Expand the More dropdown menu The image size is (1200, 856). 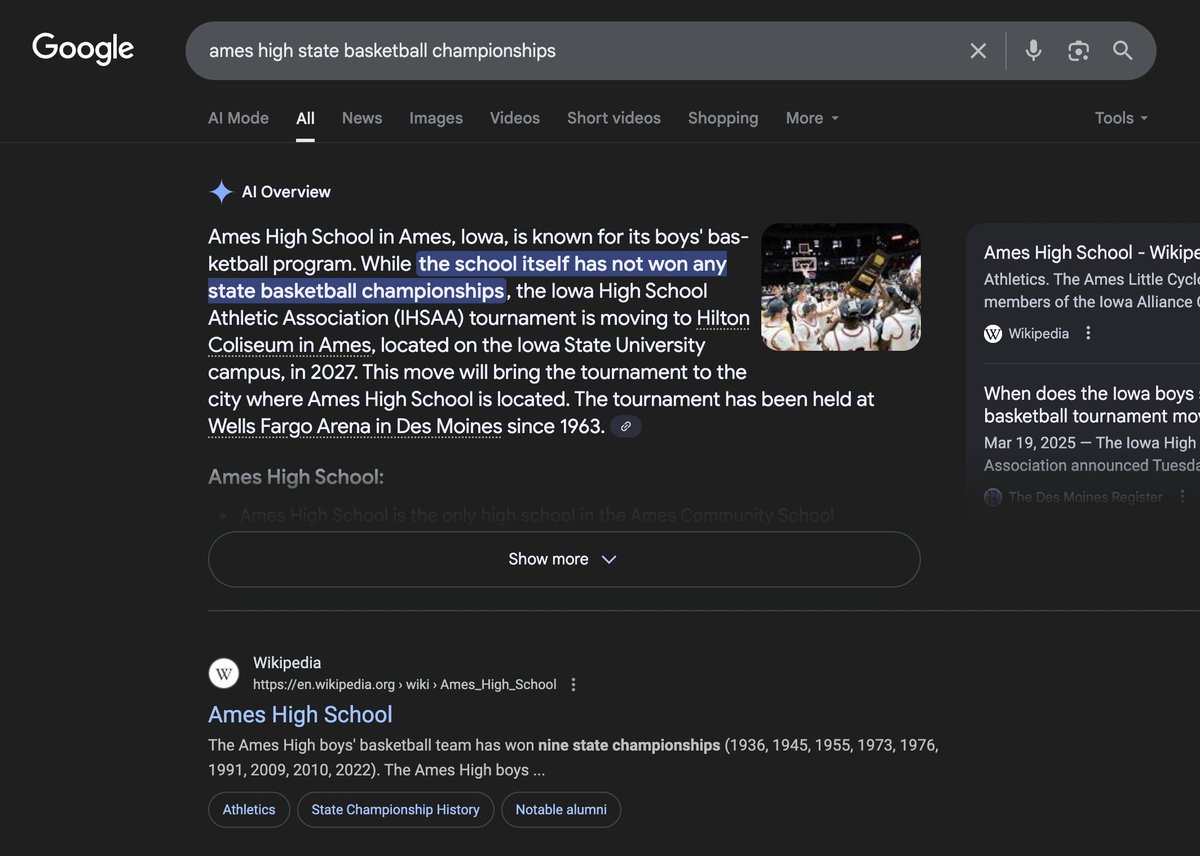click(x=812, y=118)
